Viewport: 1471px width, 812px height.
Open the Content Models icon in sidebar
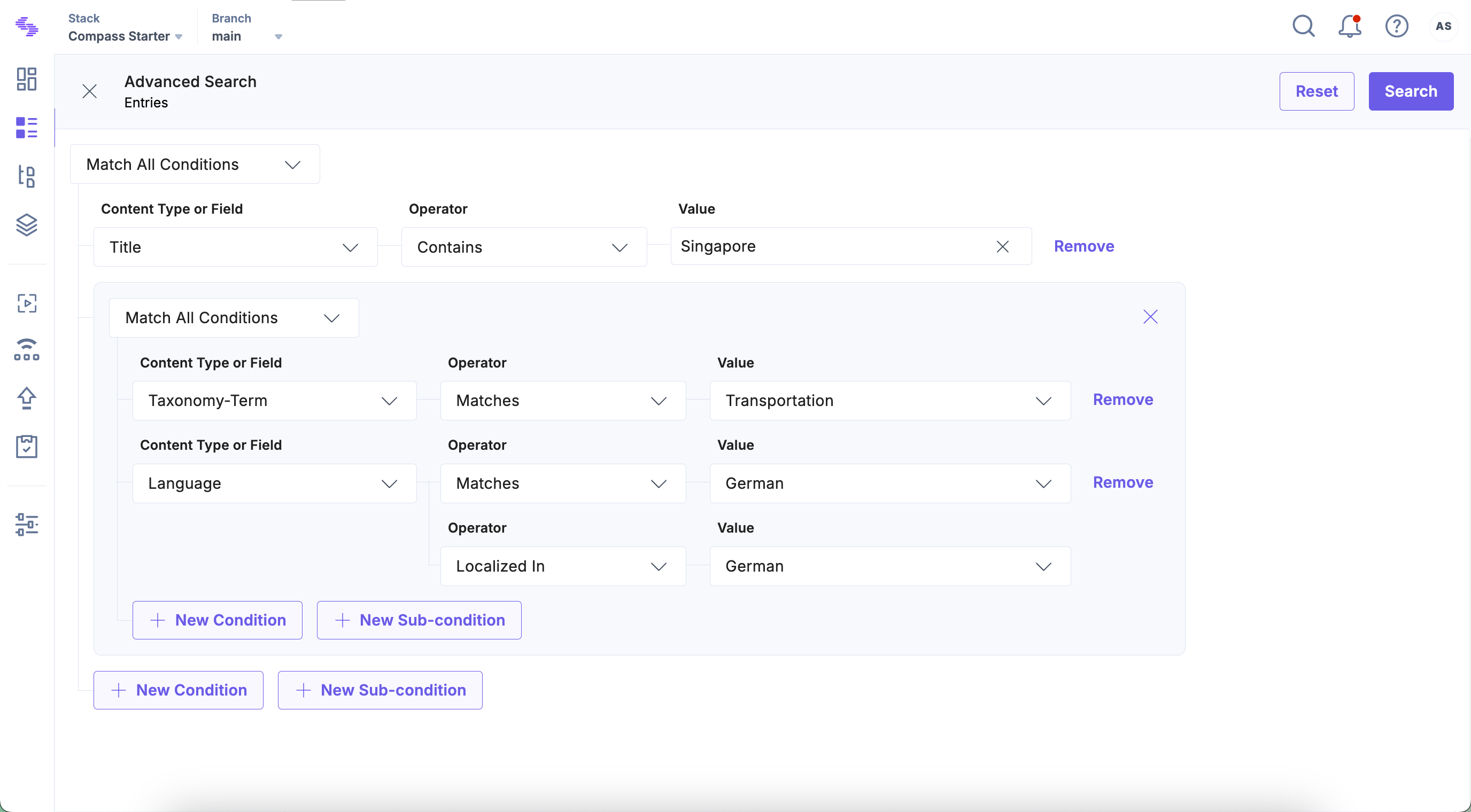click(x=27, y=176)
